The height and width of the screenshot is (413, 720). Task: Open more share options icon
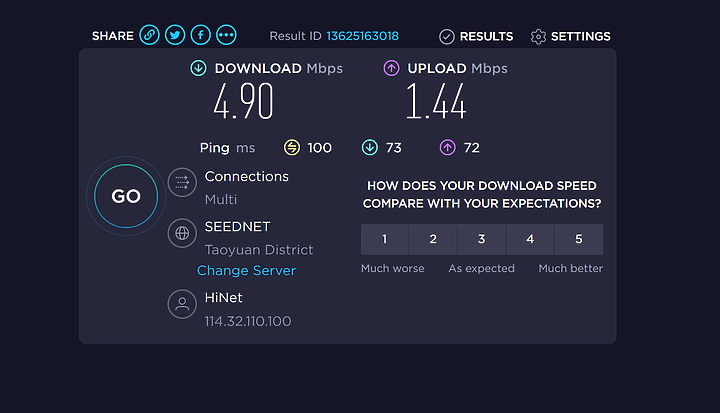point(226,35)
